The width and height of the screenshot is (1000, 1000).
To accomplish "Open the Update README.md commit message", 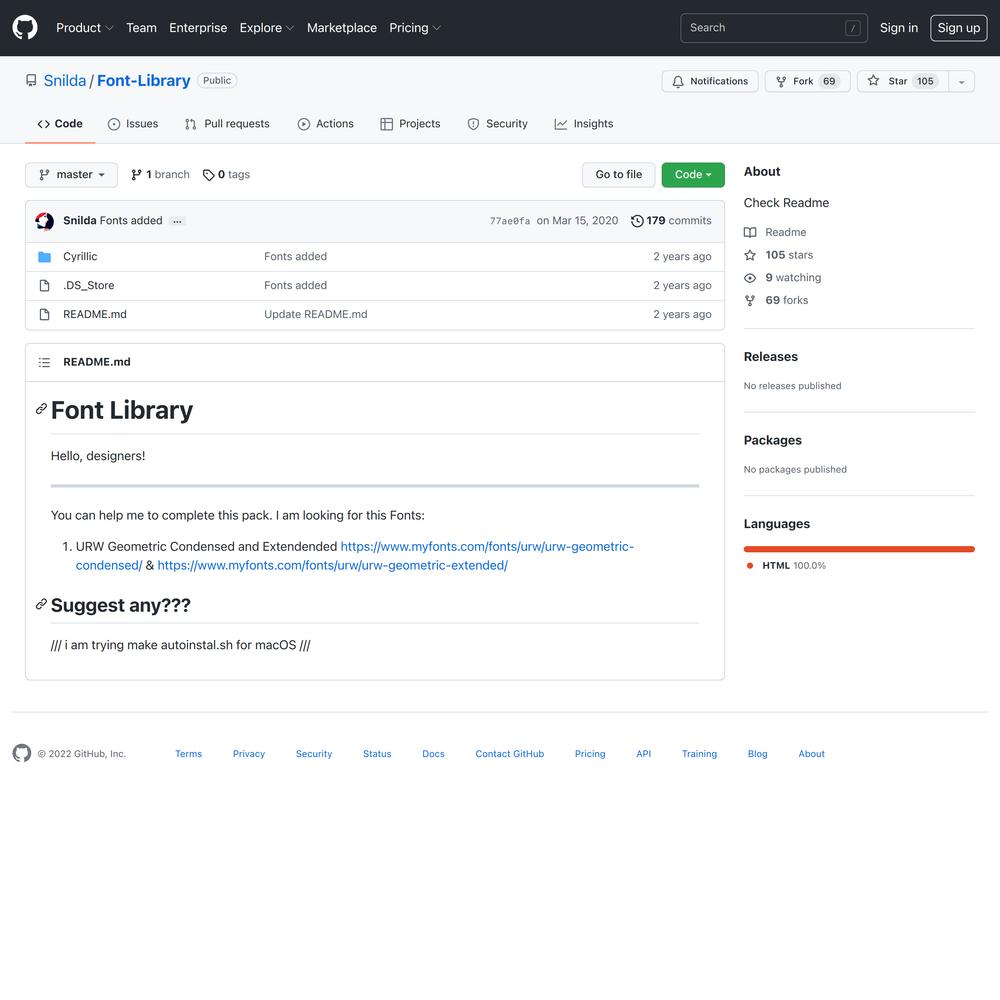I will [316, 314].
